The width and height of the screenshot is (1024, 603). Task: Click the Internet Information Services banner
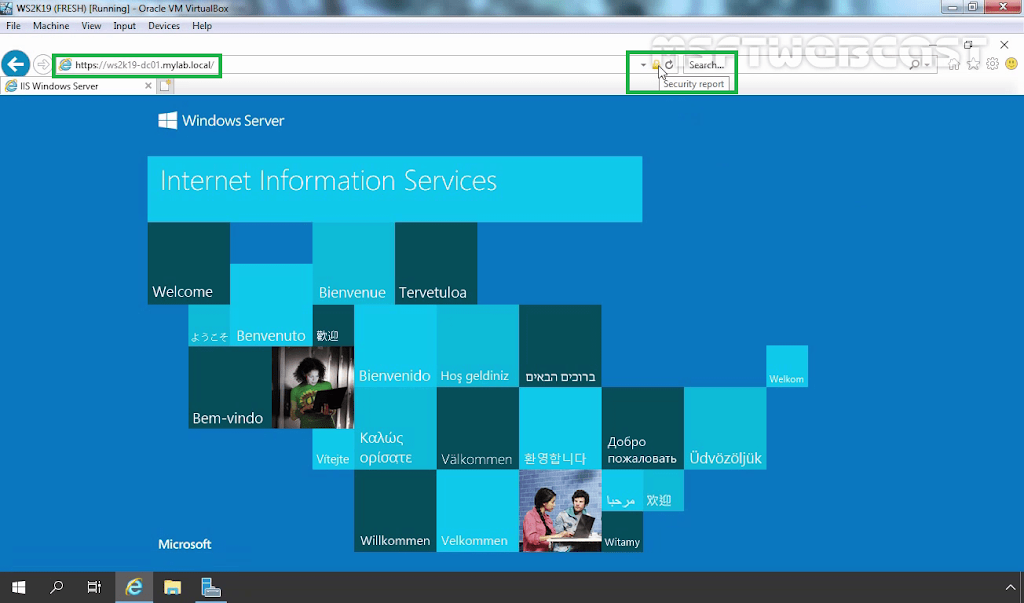(394, 189)
